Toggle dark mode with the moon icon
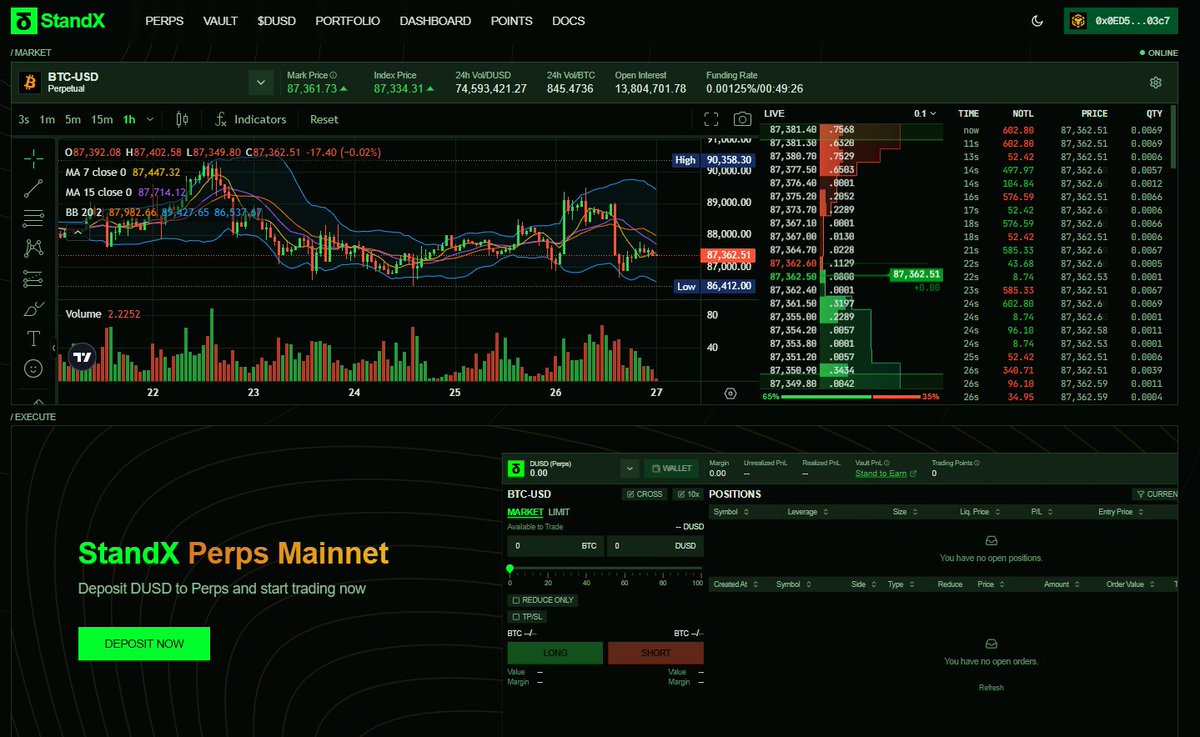The image size is (1200, 737). point(1037,20)
